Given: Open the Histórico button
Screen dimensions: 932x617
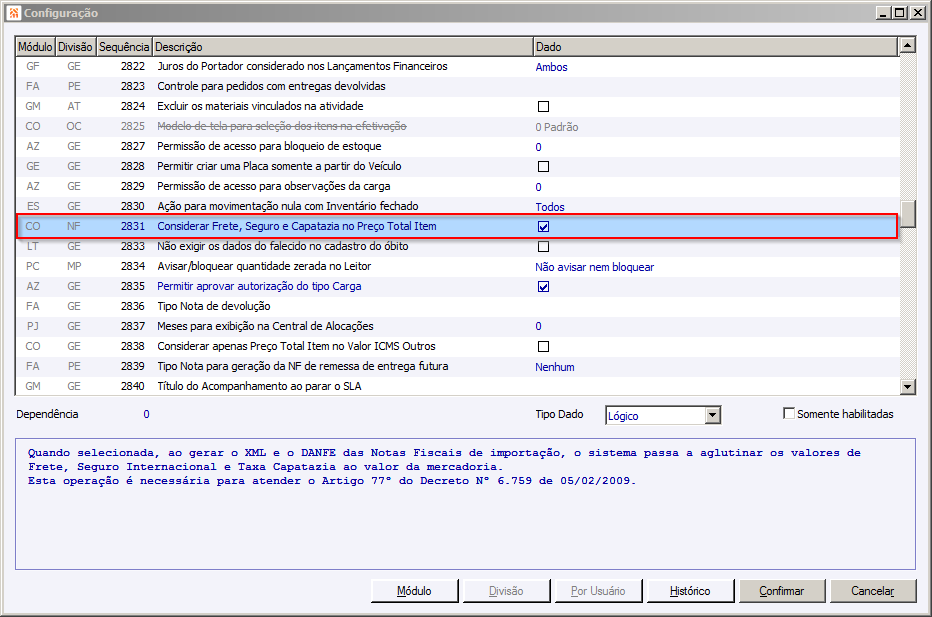Looking at the screenshot, I should click(690, 591).
